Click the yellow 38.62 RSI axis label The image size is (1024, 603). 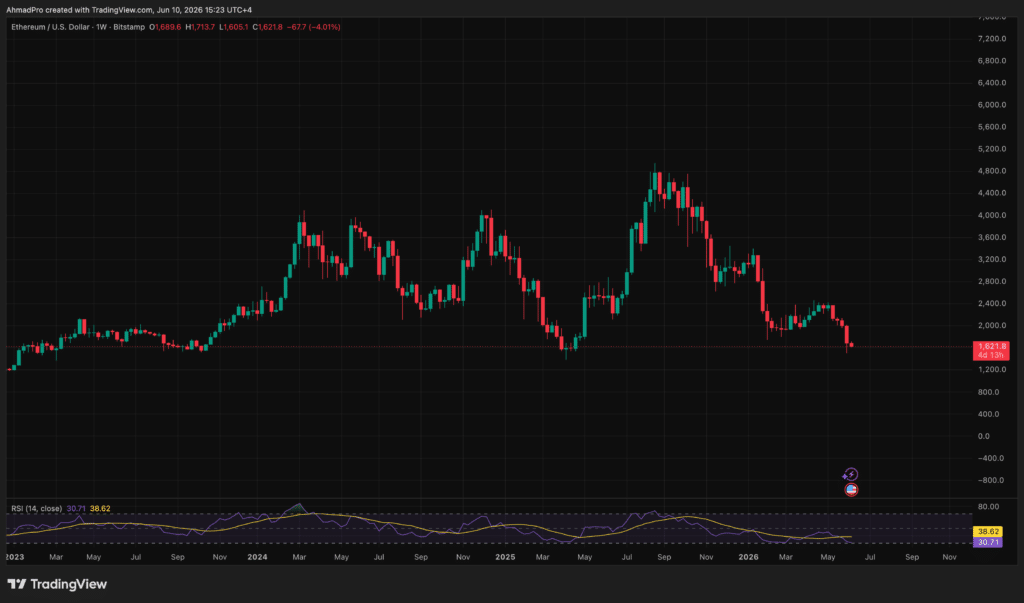coord(988,532)
